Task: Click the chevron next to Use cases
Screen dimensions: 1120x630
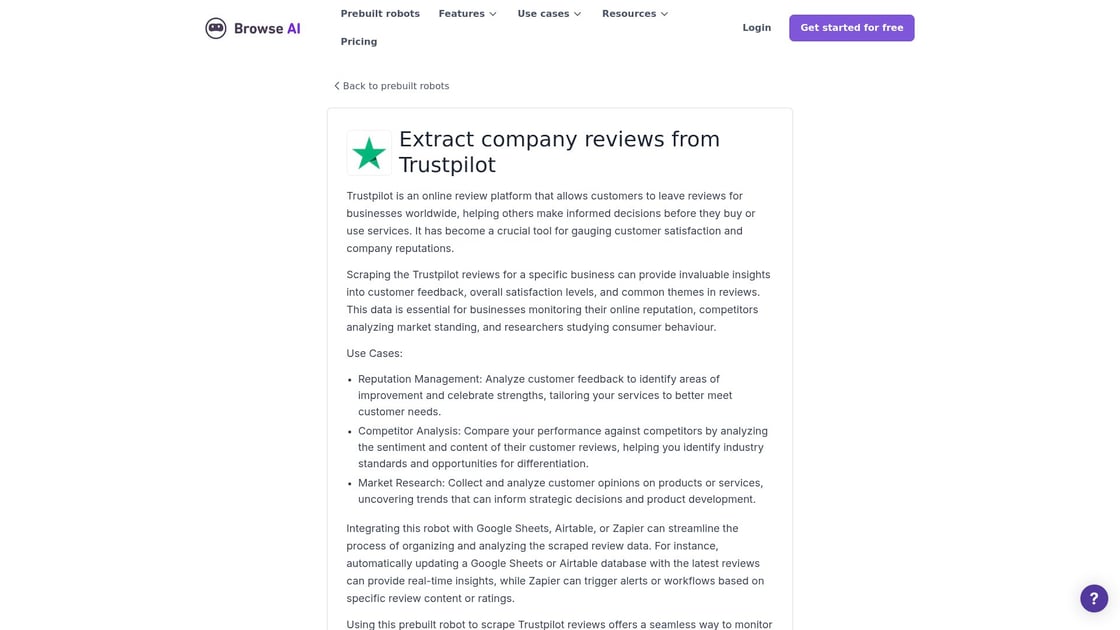Action: [577, 14]
